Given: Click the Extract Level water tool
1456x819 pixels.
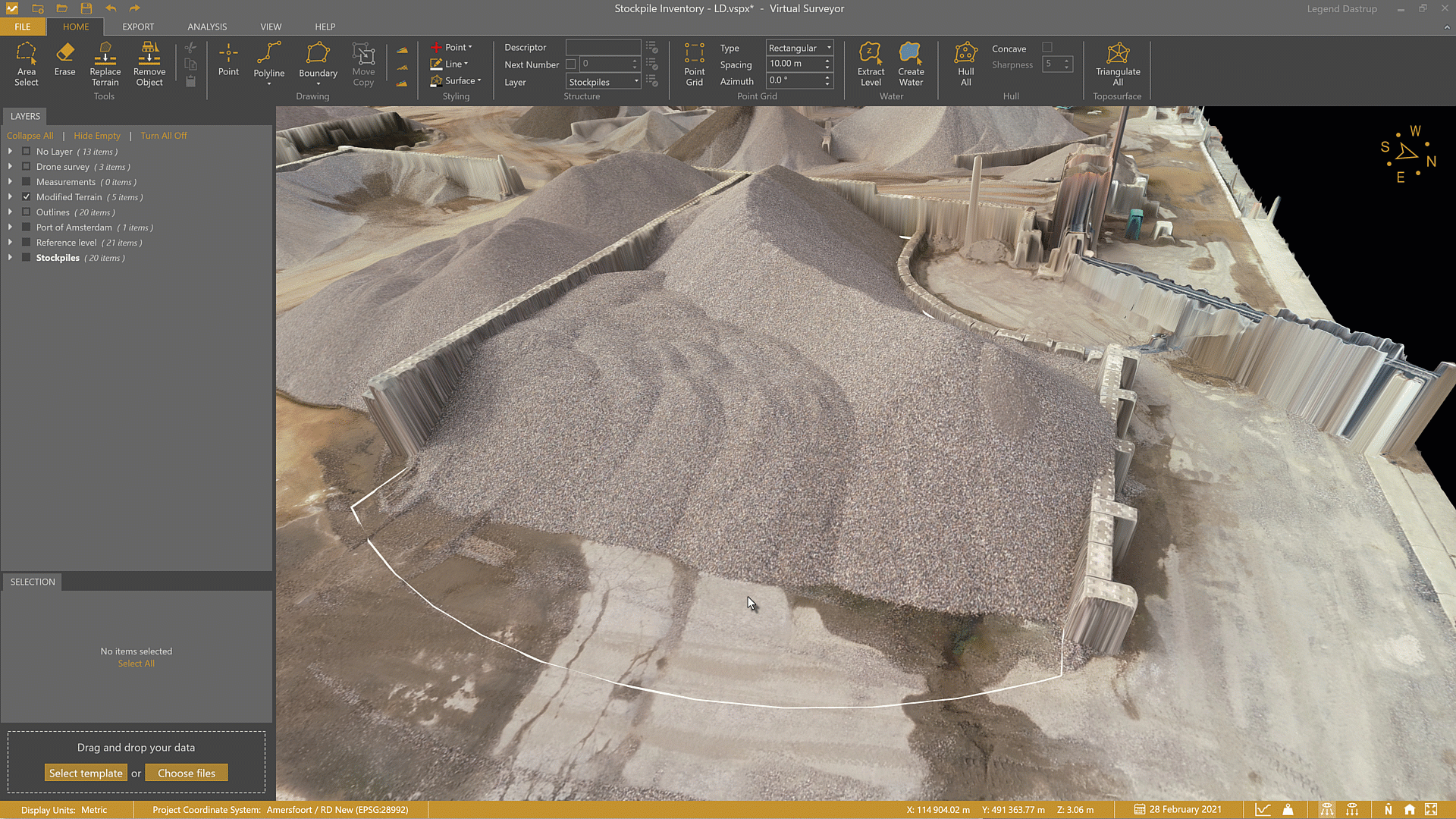Looking at the screenshot, I should (871, 64).
